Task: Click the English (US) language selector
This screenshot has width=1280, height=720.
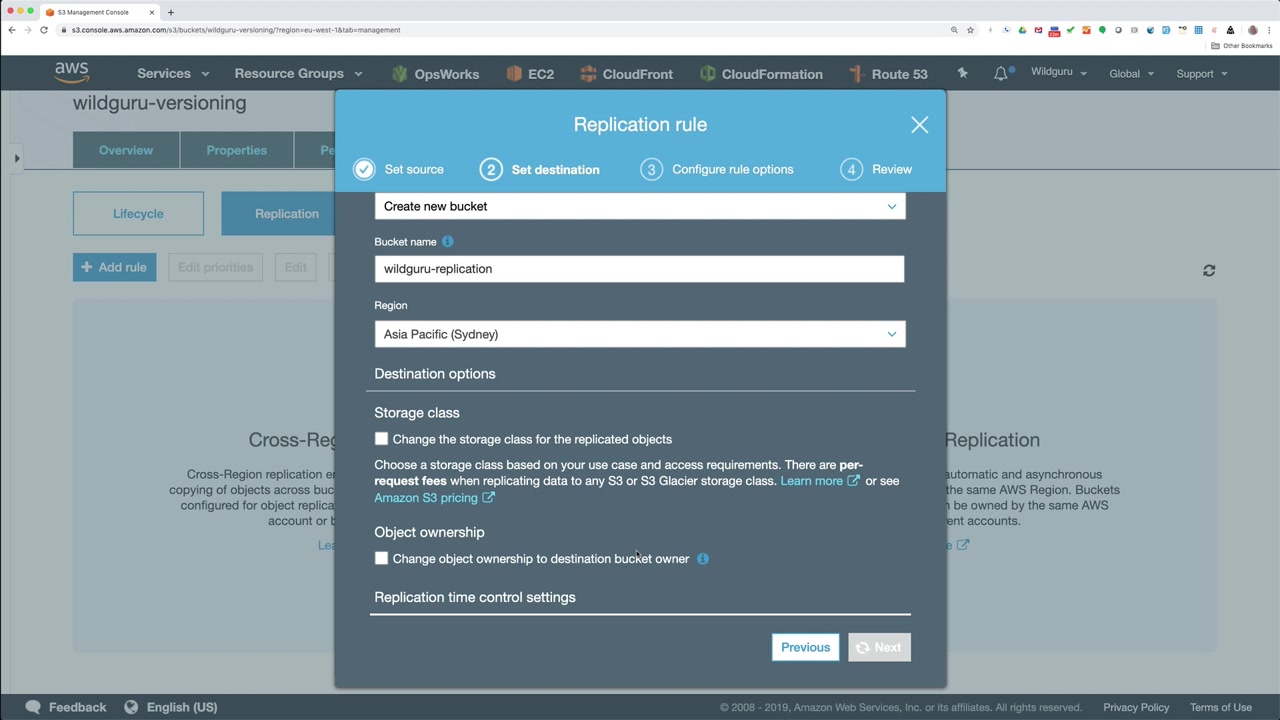Action: tap(182, 707)
